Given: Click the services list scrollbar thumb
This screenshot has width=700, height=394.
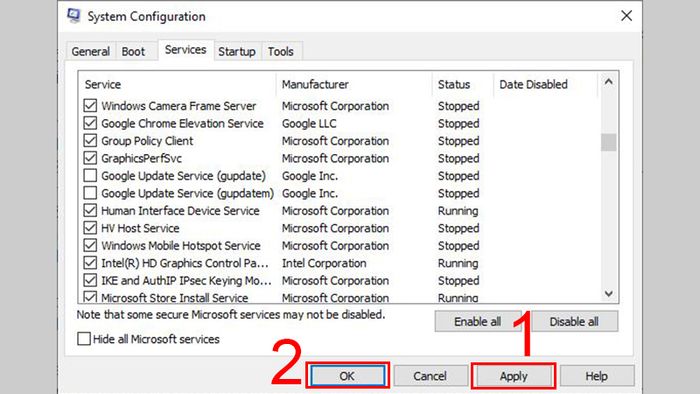Looking at the screenshot, I should pyautogui.click(x=608, y=143).
